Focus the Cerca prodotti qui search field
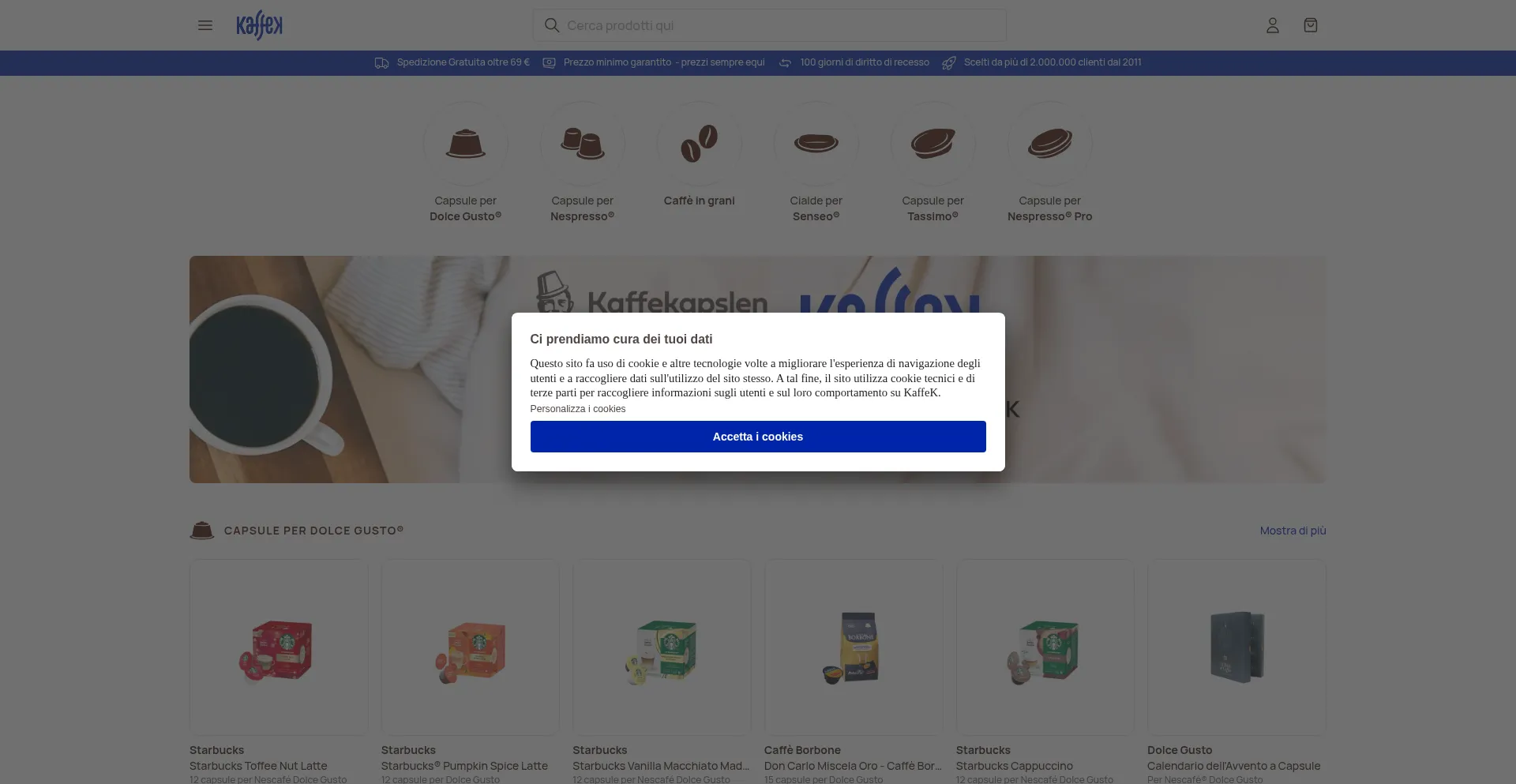 point(770,25)
